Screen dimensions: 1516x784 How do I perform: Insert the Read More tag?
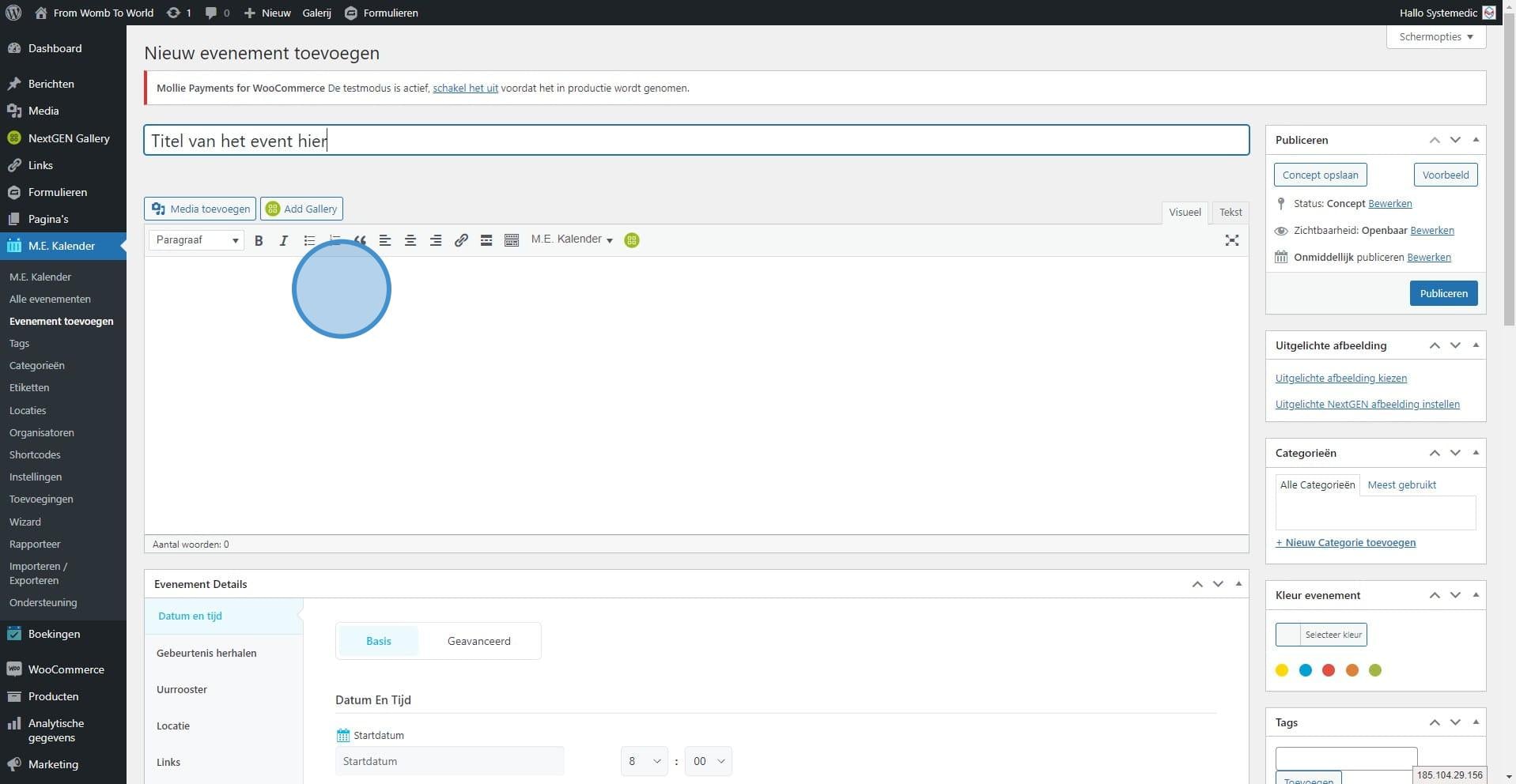486,240
